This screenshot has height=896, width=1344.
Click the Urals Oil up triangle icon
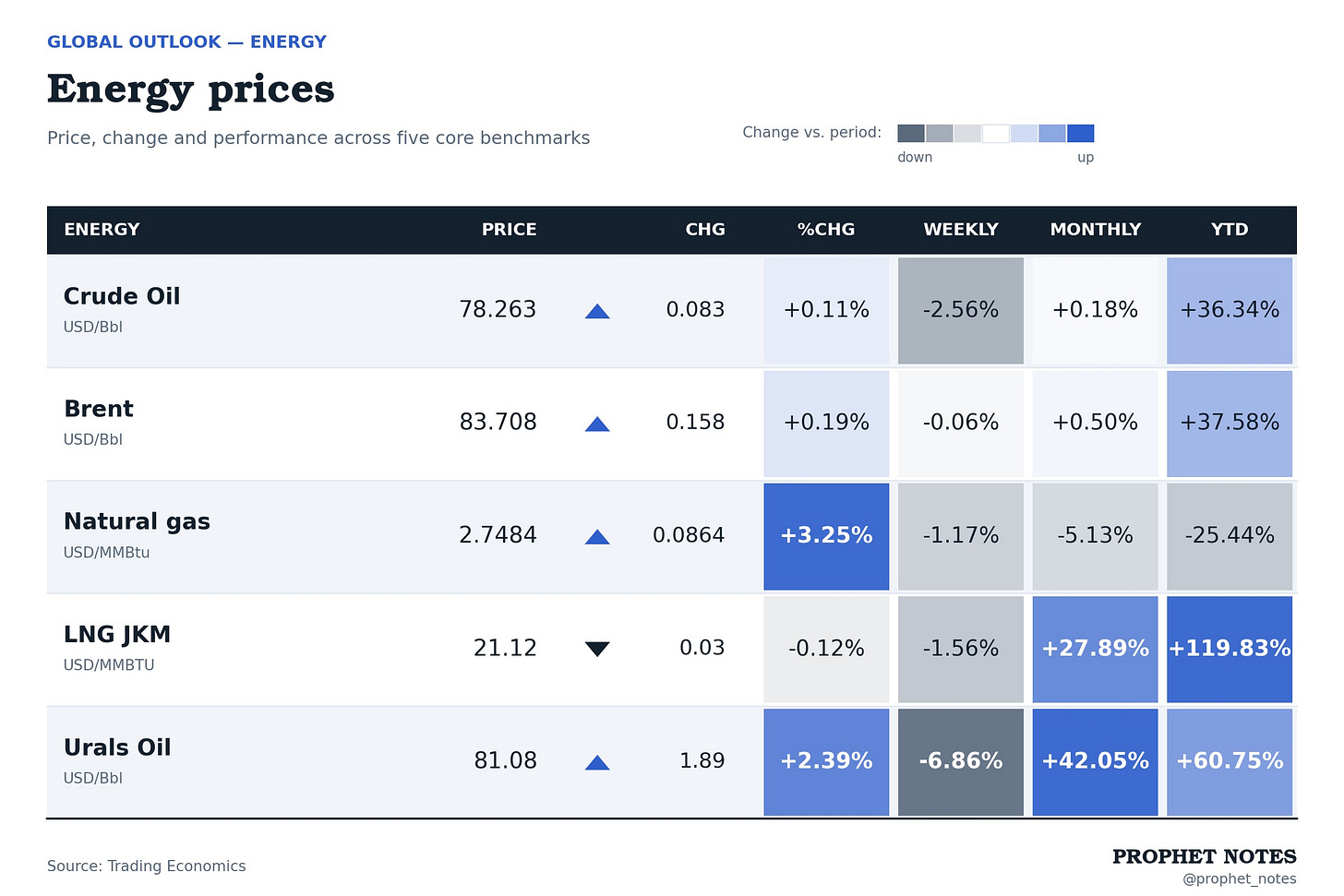click(x=597, y=762)
